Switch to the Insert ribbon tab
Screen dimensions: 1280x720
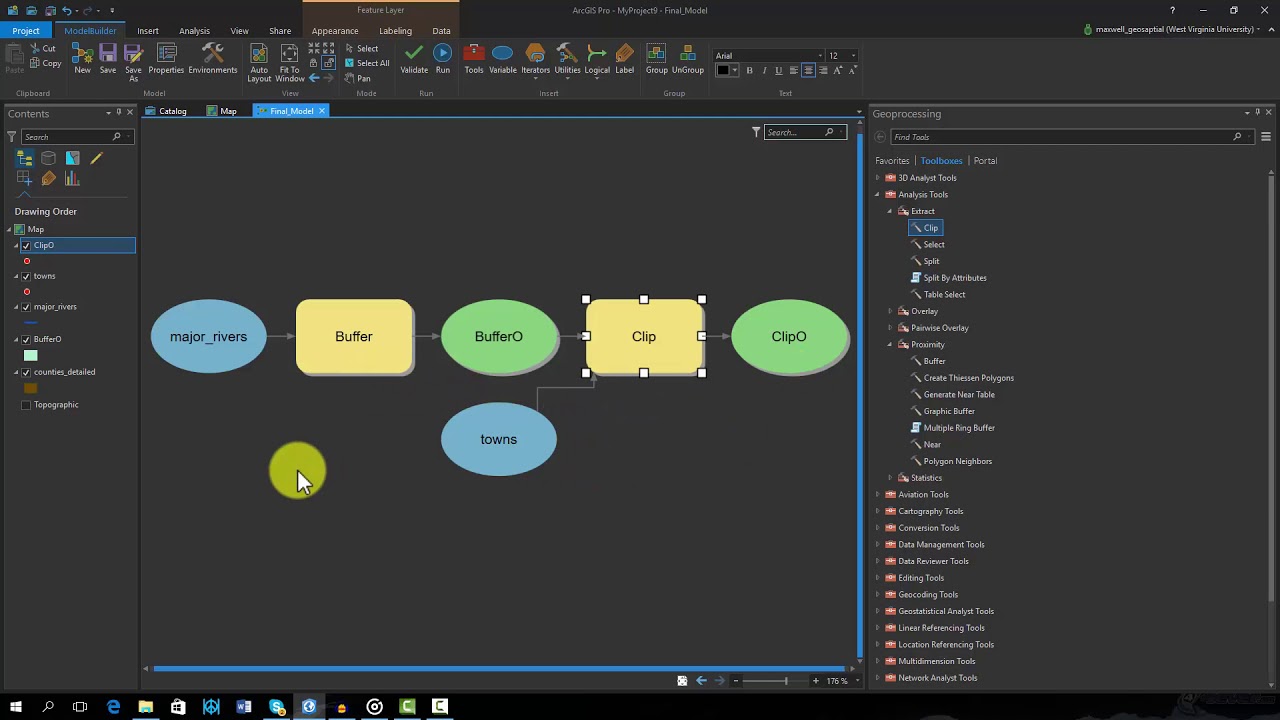(147, 31)
